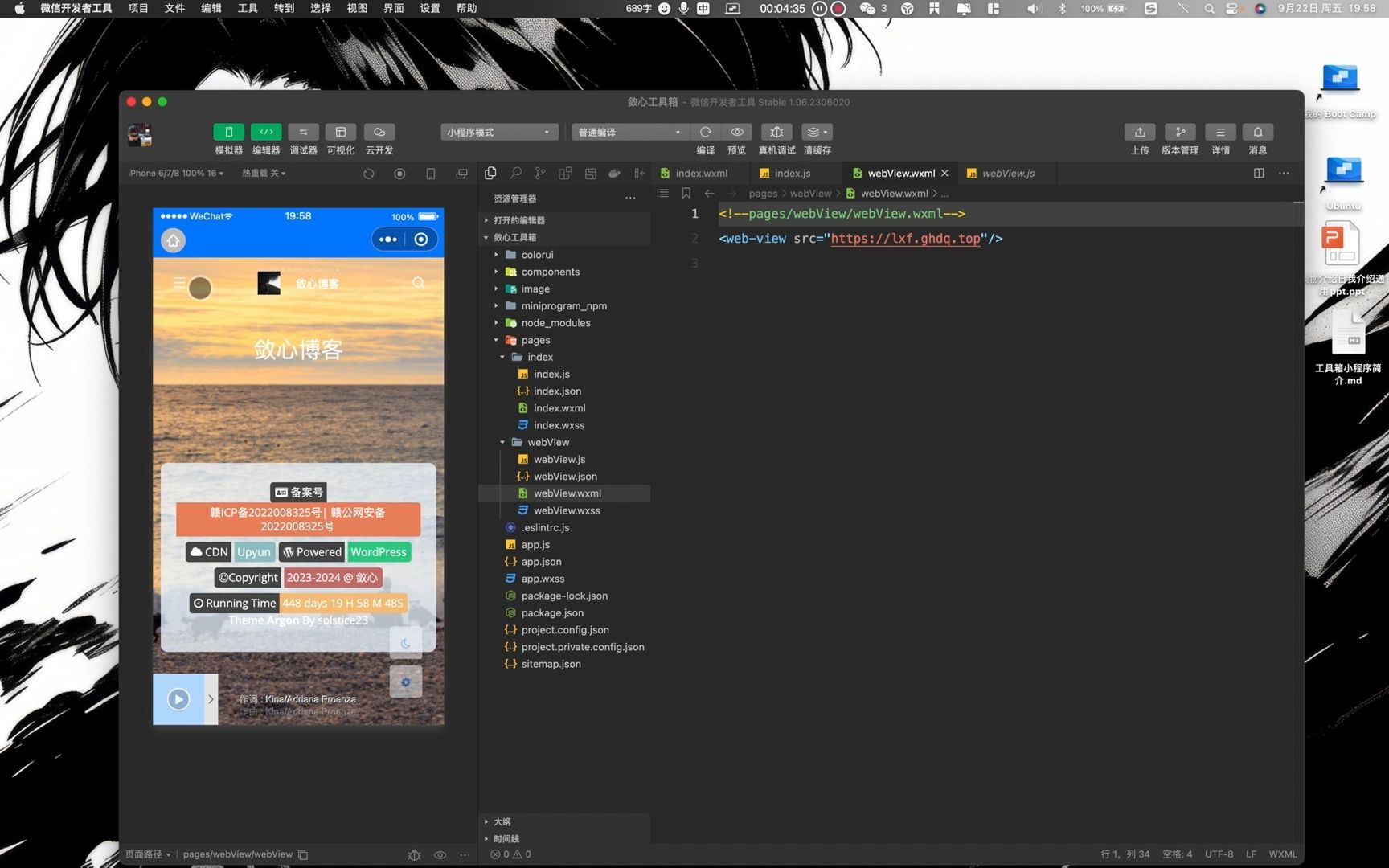Open project.config.json file
Screen dimensions: 1389x868
click(563, 630)
